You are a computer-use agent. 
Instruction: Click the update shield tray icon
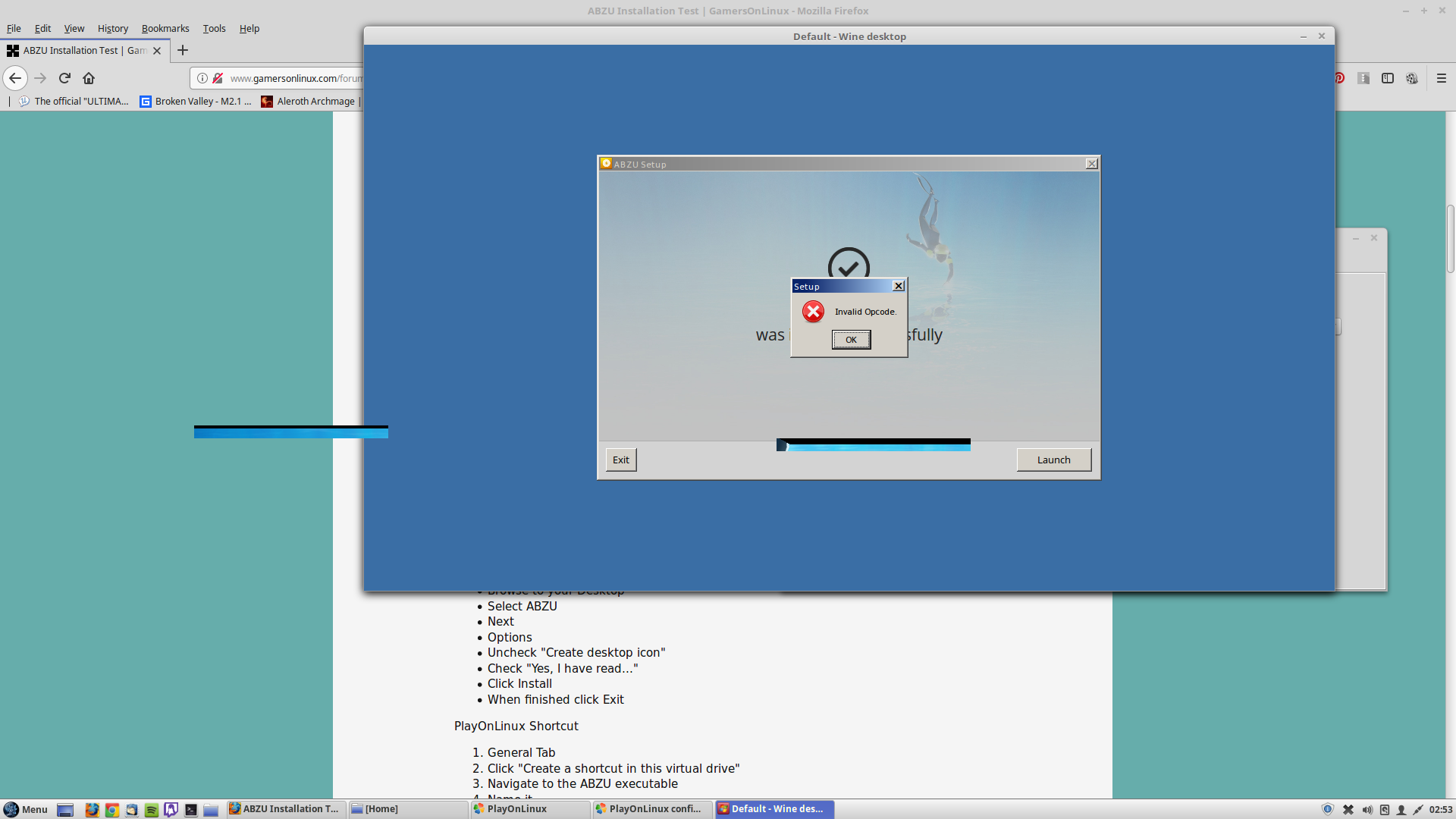(x=1328, y=809)
